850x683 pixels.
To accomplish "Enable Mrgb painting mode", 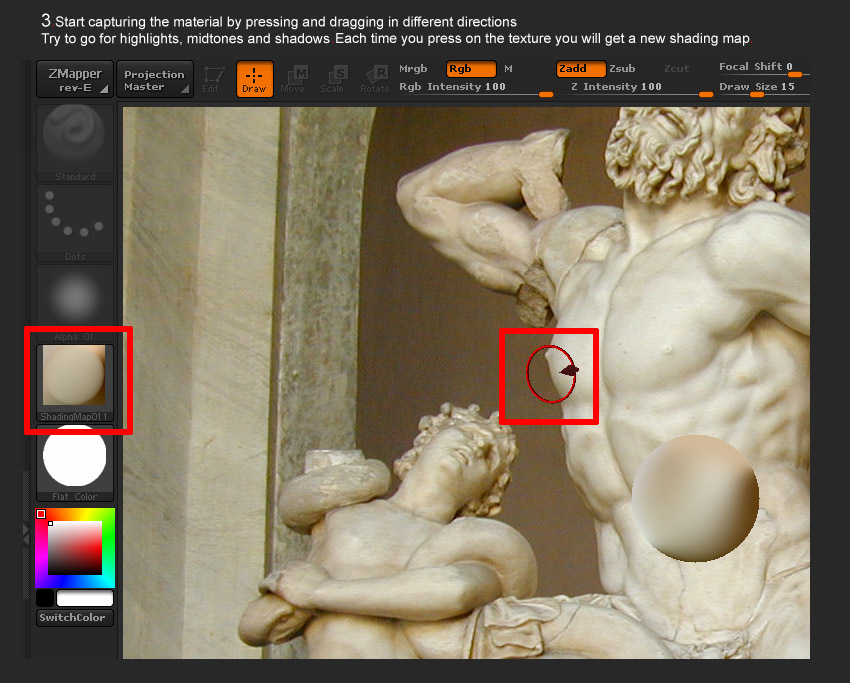I will point(413,69).
